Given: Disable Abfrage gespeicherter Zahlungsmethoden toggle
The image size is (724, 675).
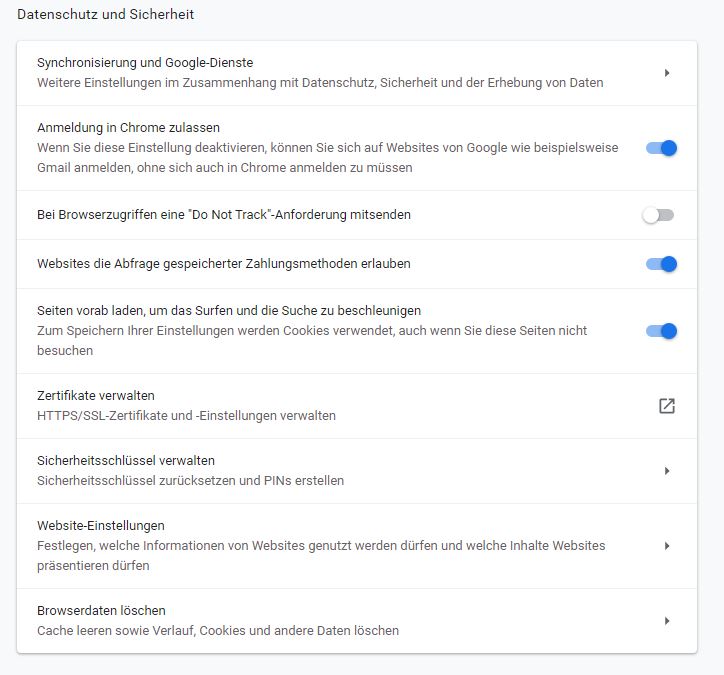Looking at the screenshot, I should (661, 264).
